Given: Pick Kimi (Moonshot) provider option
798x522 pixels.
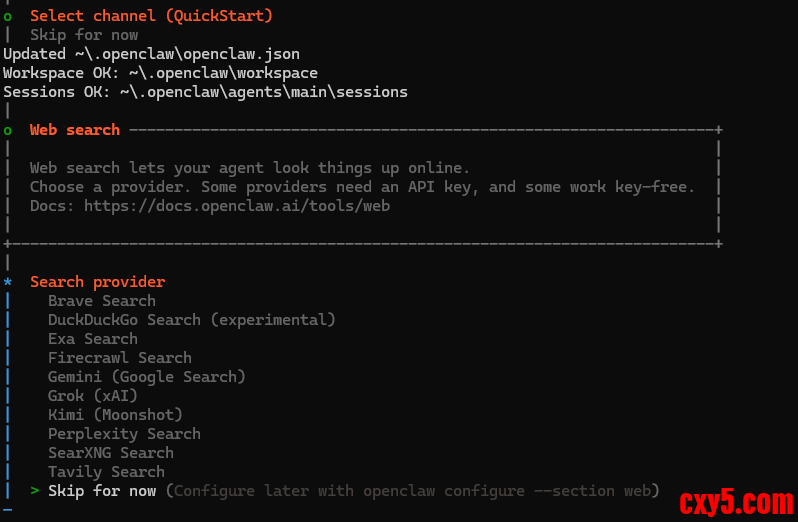Looking at the screenshot, I should [115, 415].
